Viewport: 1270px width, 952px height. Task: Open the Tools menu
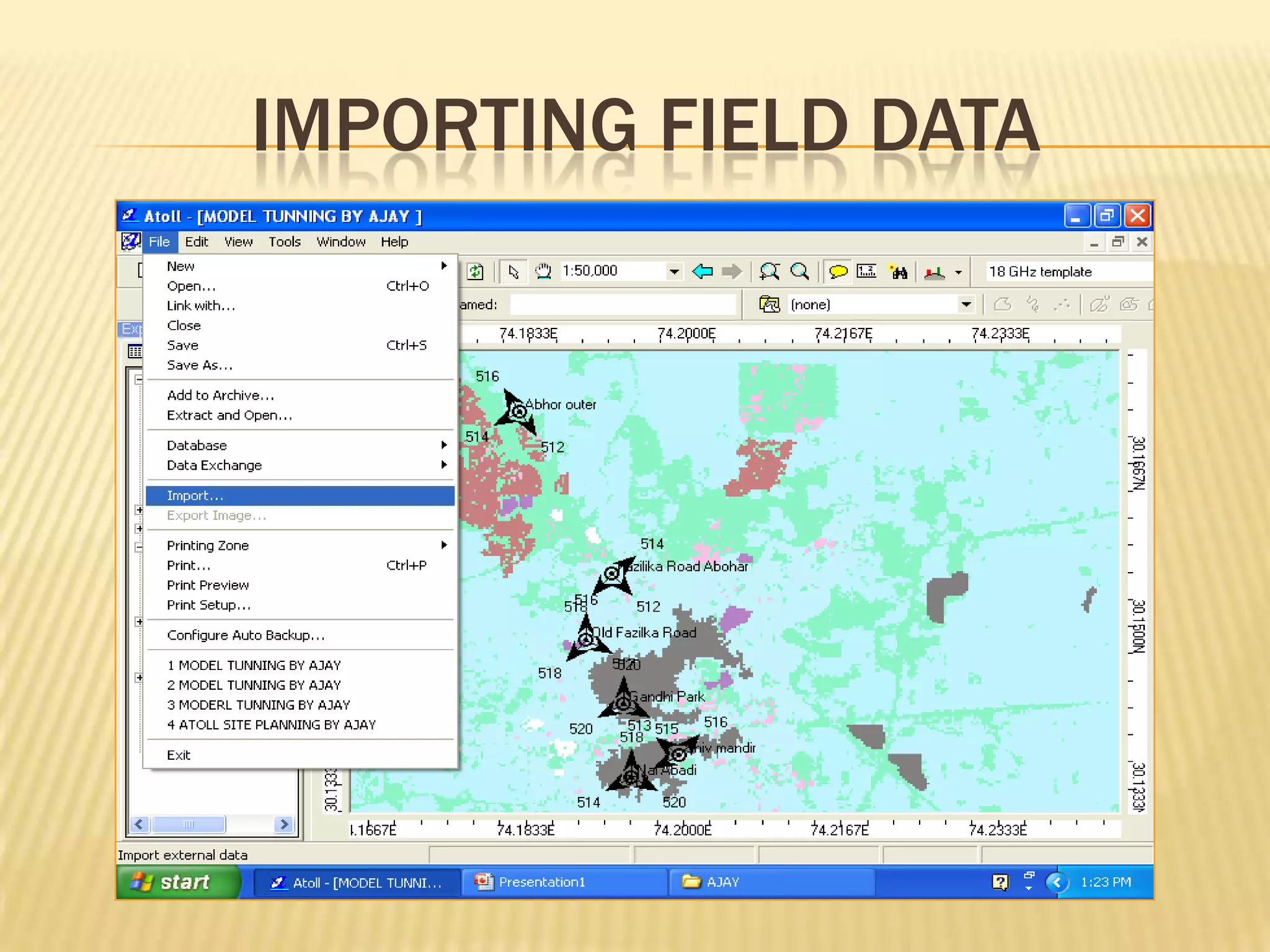[284, 242]
